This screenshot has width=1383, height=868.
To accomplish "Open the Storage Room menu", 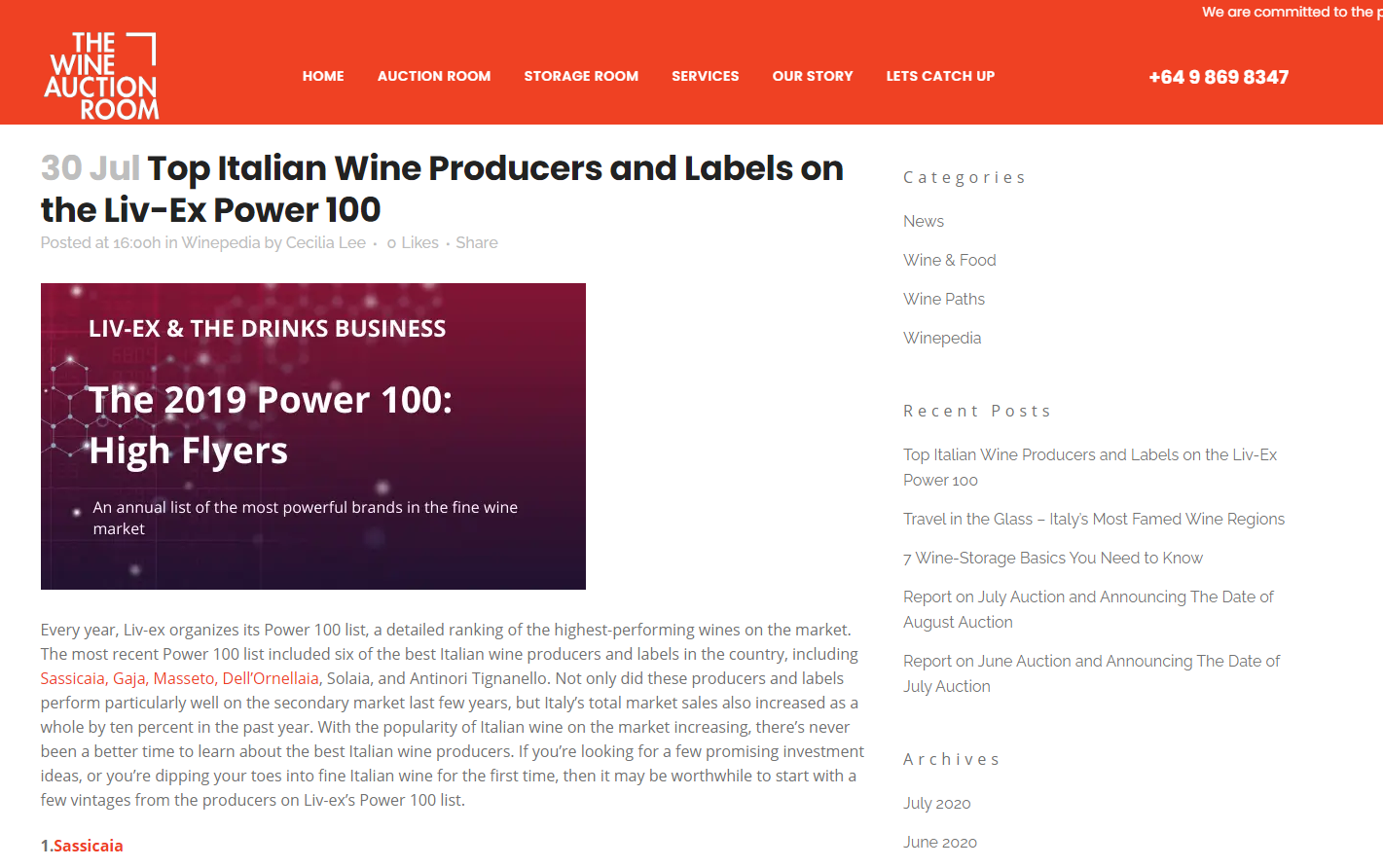I will [581, 76].
